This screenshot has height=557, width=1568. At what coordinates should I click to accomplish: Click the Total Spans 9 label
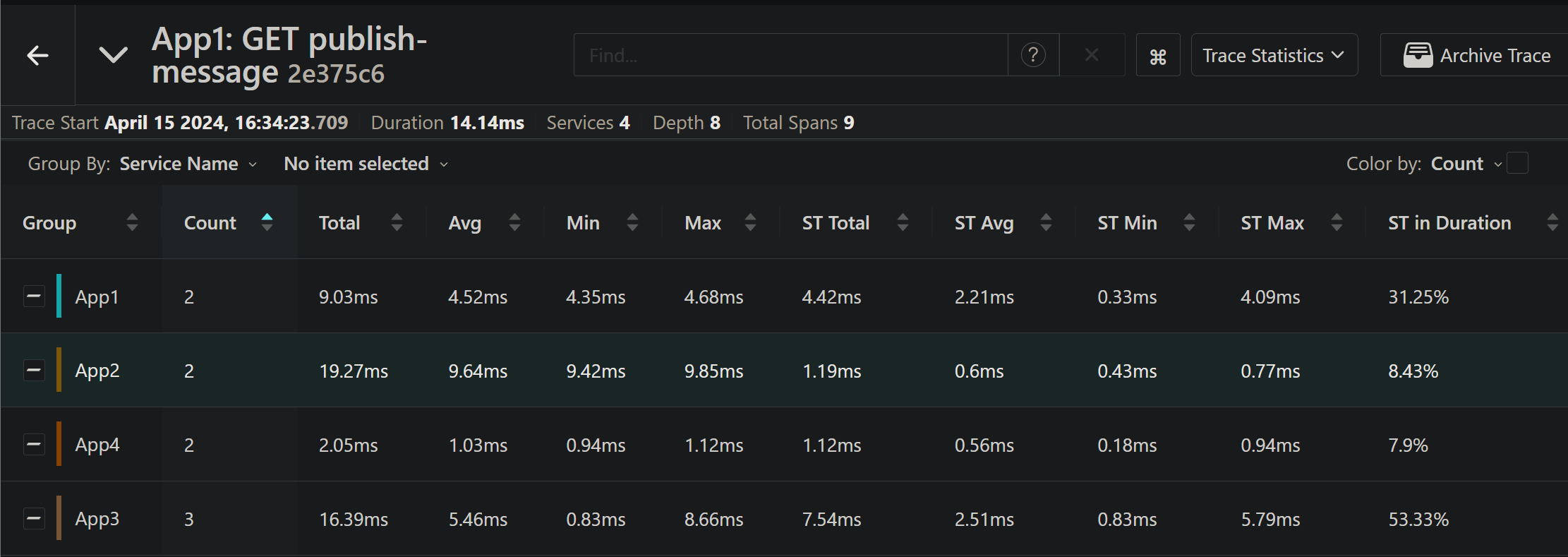tap(798, 123)
